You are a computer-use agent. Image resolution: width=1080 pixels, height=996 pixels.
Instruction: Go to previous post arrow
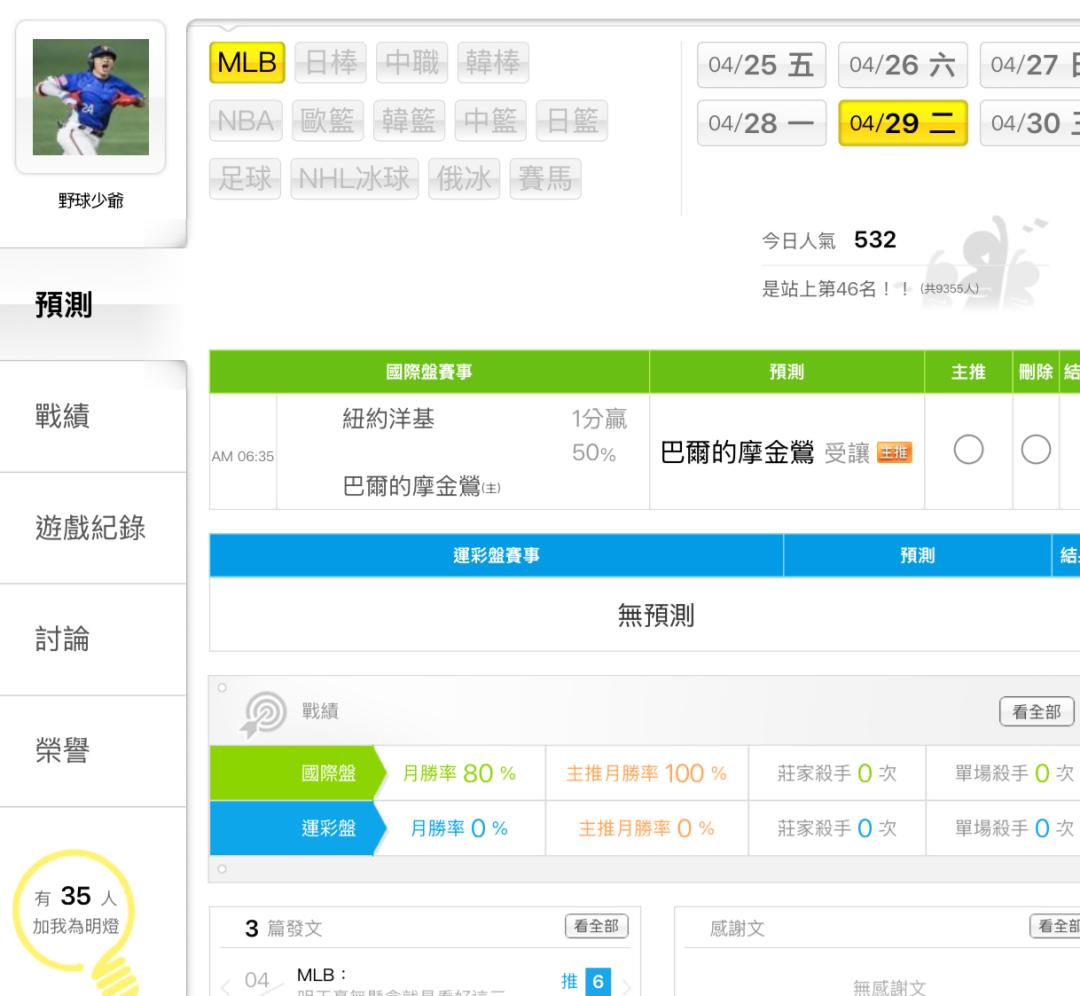tap(226, 986)
